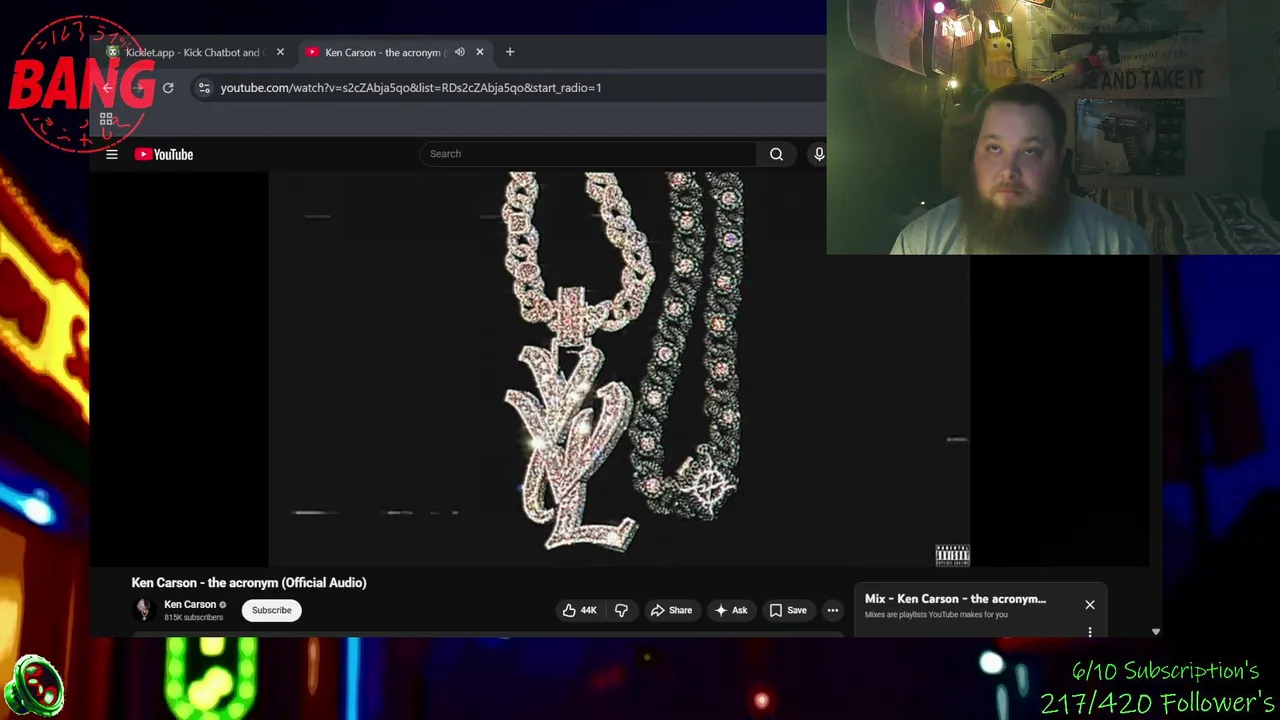
Task: Open the apps grid icon in bookmarks bar
Action: tap(106, 119)
